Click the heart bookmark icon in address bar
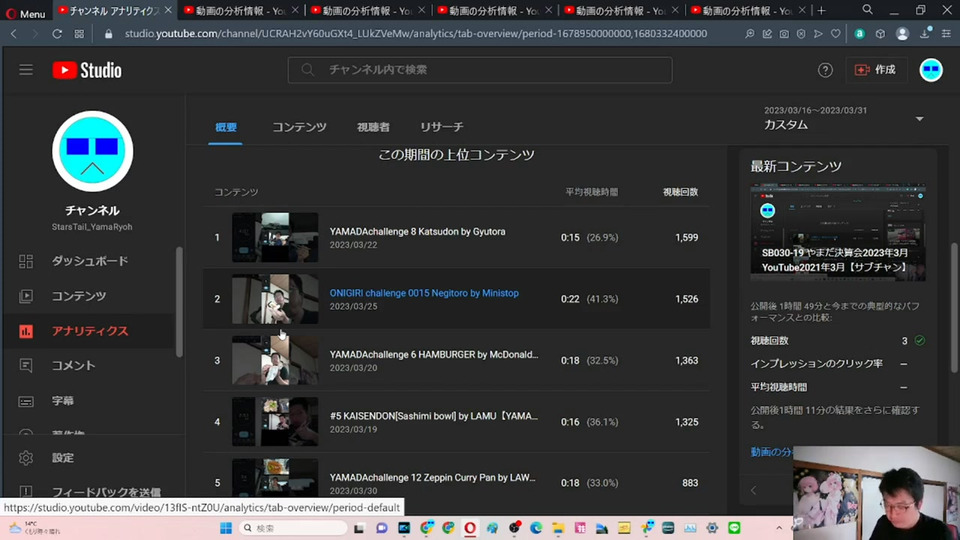This screenshot has width=960, height=540. [835, 34]
